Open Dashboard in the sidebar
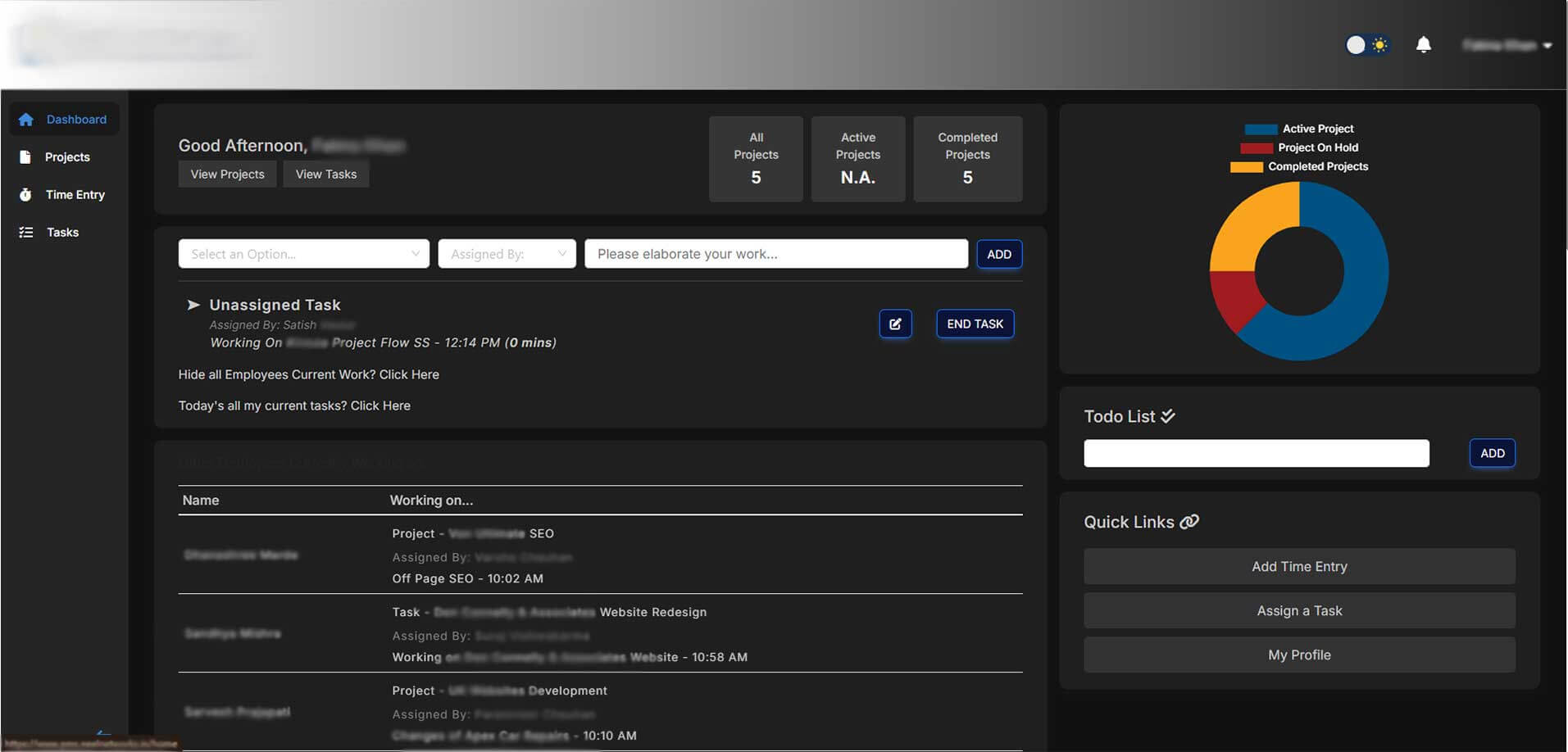Image resolution: width=1568 pixels, height=752 pixels. pyautogui.click(x=65, y=120)
